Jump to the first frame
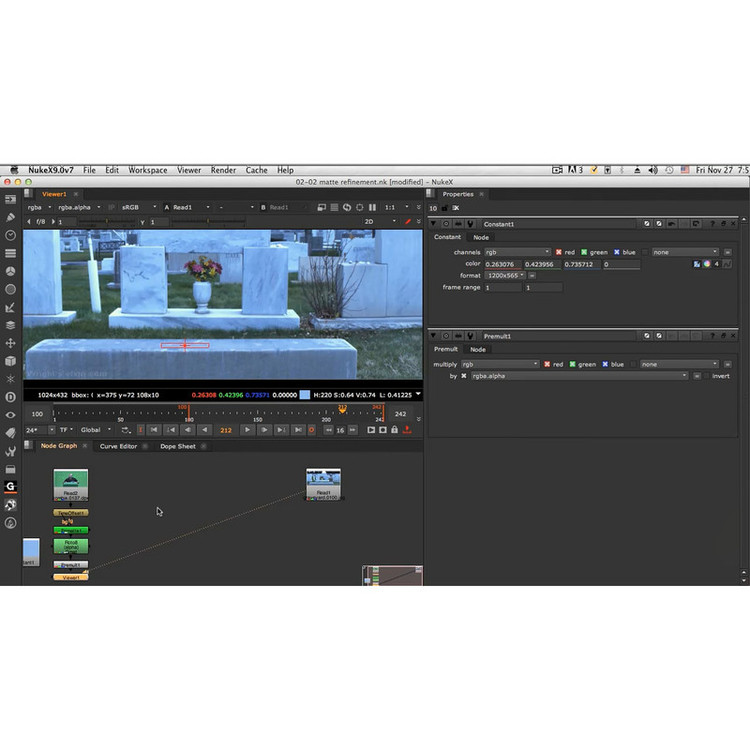 (153, 429)
